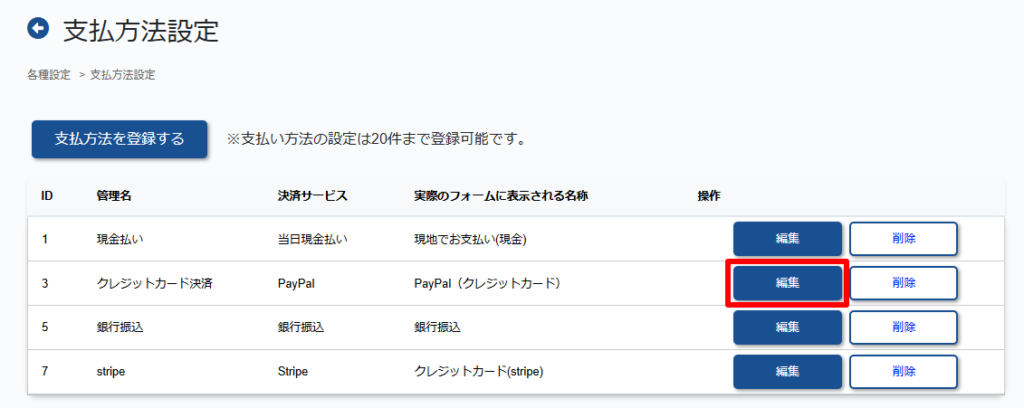This screenshot has height=408, width=1024.
Task: Select the Stripe payment service cell
Action: pyautogui.click(x=293, y=371)
